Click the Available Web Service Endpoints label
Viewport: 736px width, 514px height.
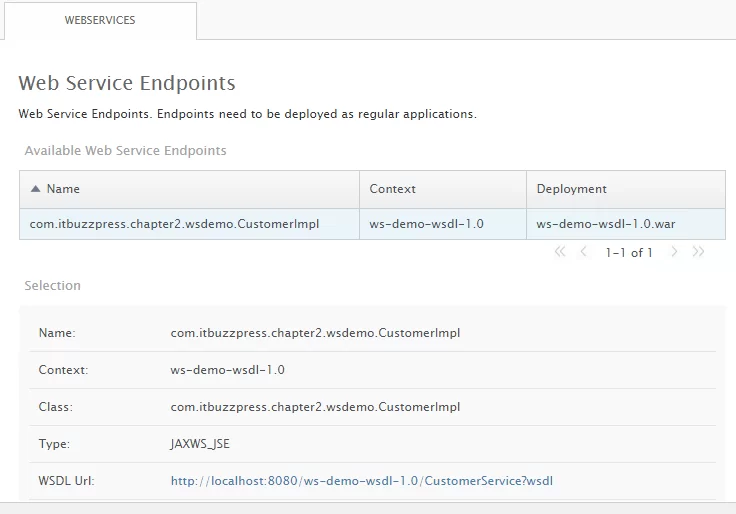125,151
